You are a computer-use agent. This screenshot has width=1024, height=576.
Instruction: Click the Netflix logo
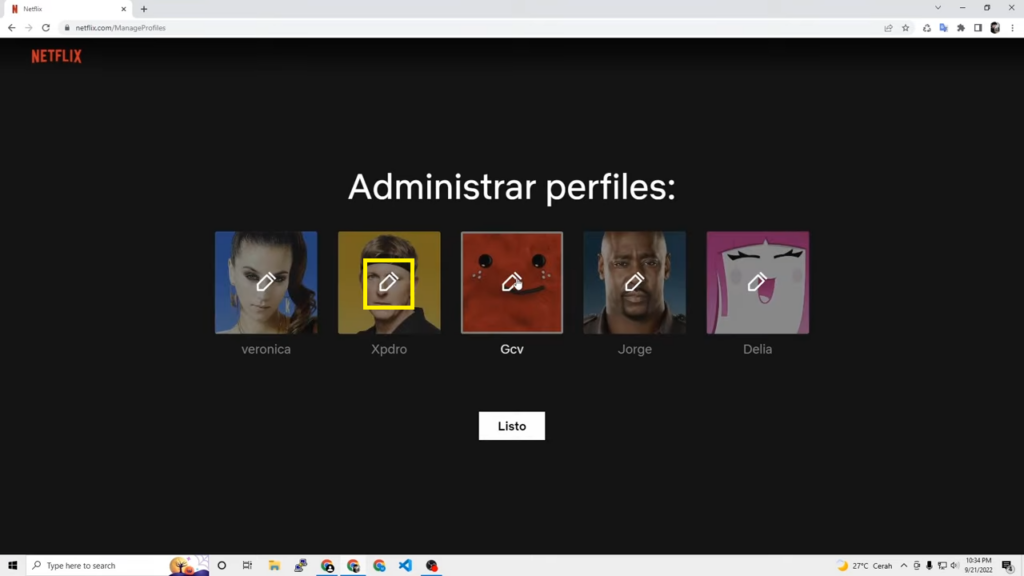coord(56,56)
